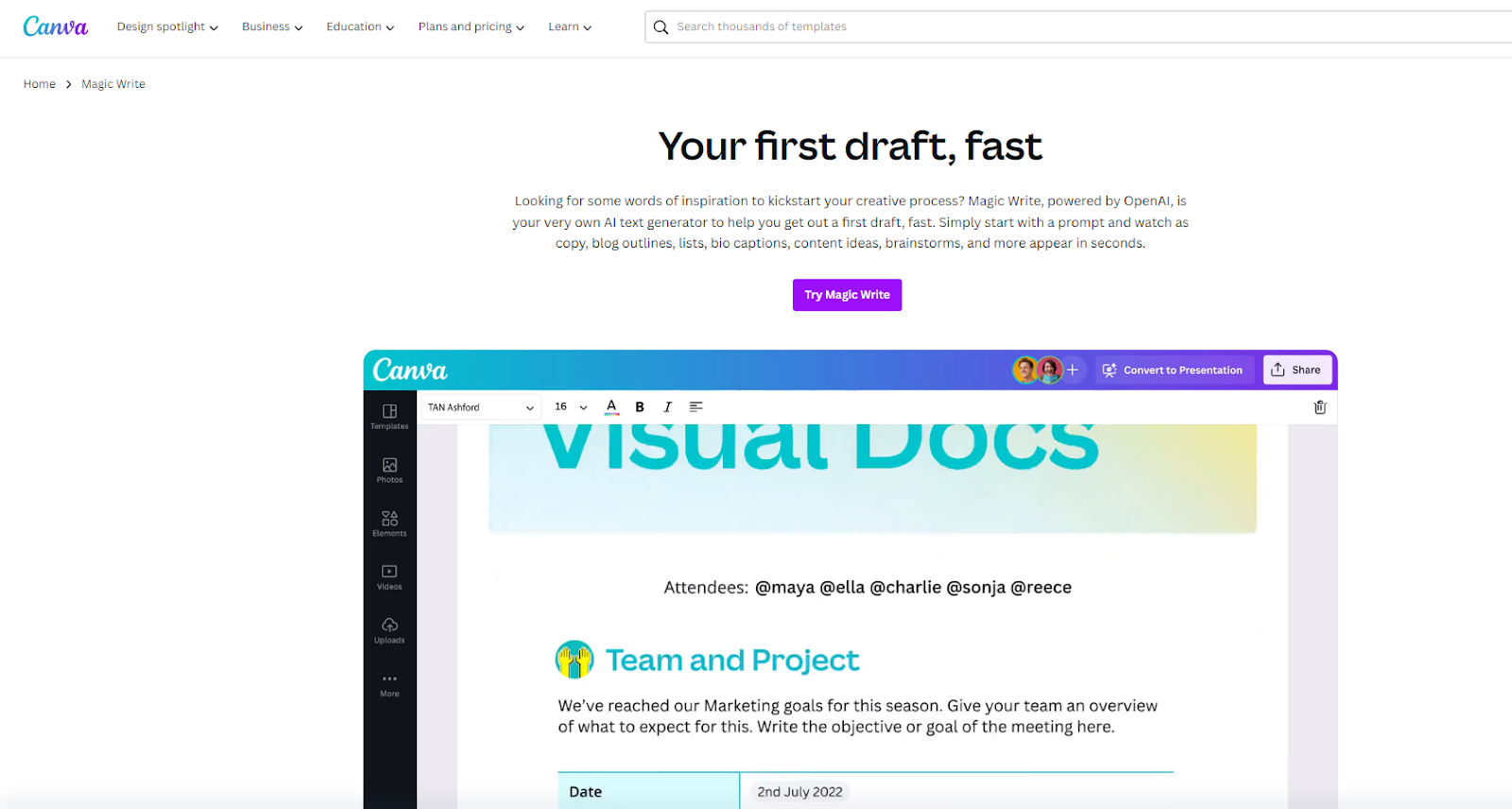Open the Elements panel in the editor sidebar
Image resolution: width=1512 pixels, height=809 pixels.
click(x=389, y=524)
